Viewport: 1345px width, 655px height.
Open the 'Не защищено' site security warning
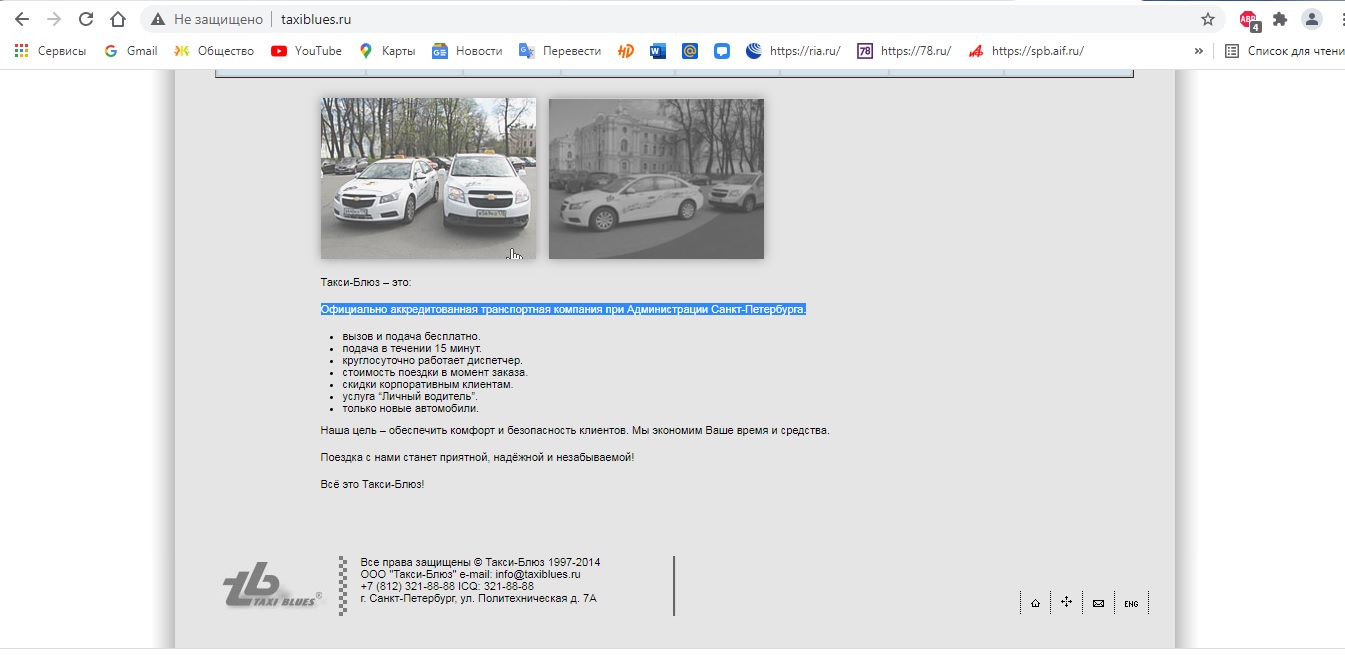pos(207,19)
